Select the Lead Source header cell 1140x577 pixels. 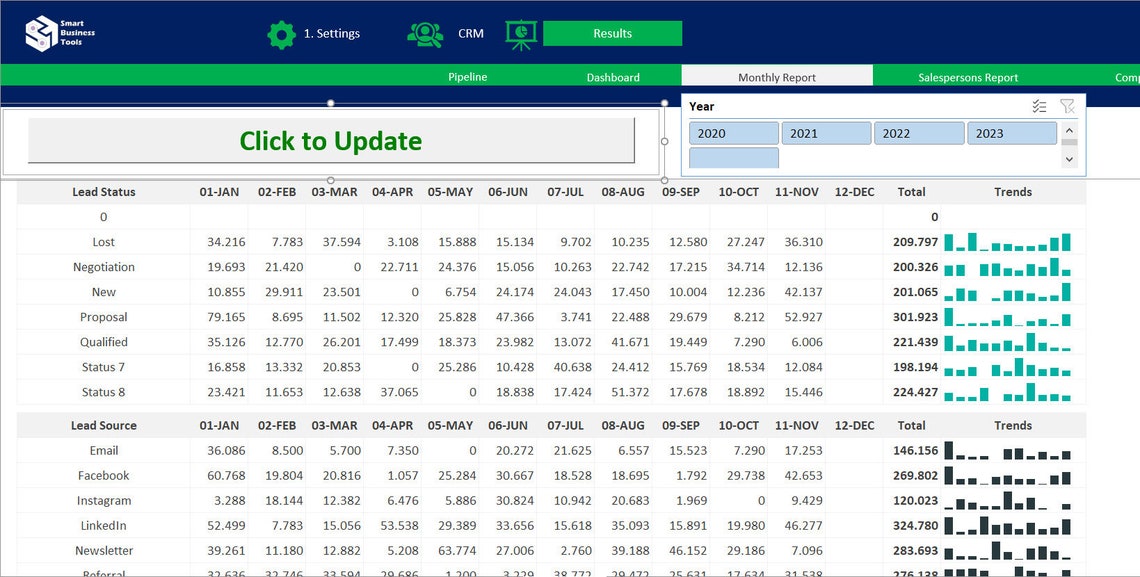pyautogui.click(x=103, y=425)
